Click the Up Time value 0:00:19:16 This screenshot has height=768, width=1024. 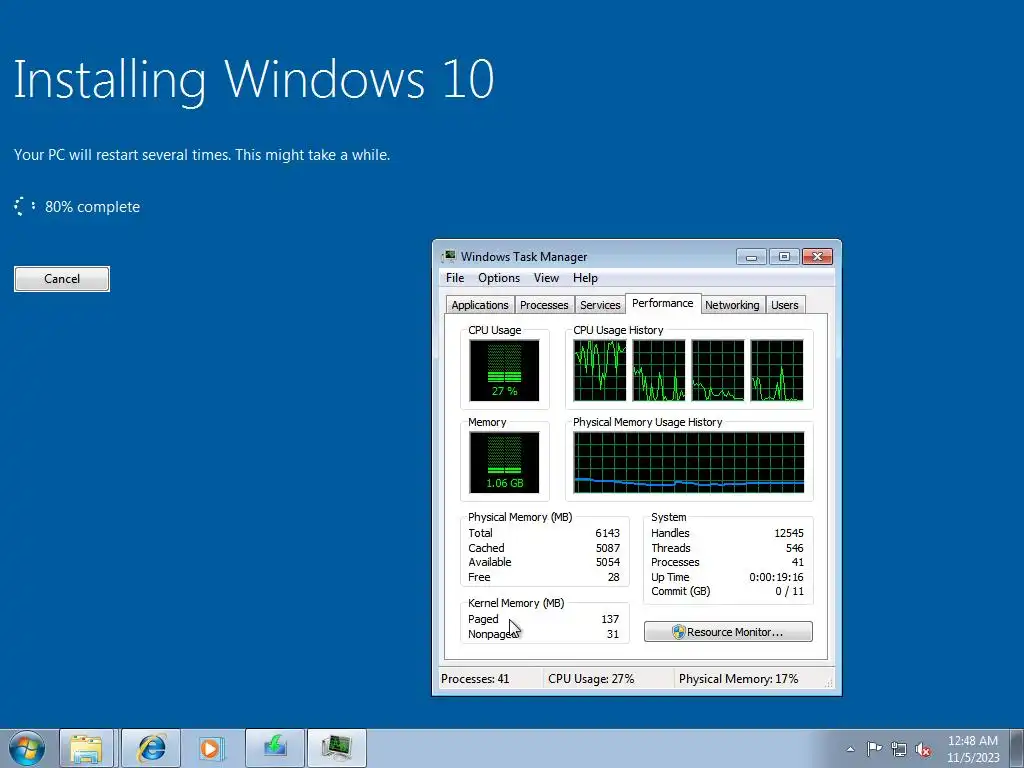point(776,577)
